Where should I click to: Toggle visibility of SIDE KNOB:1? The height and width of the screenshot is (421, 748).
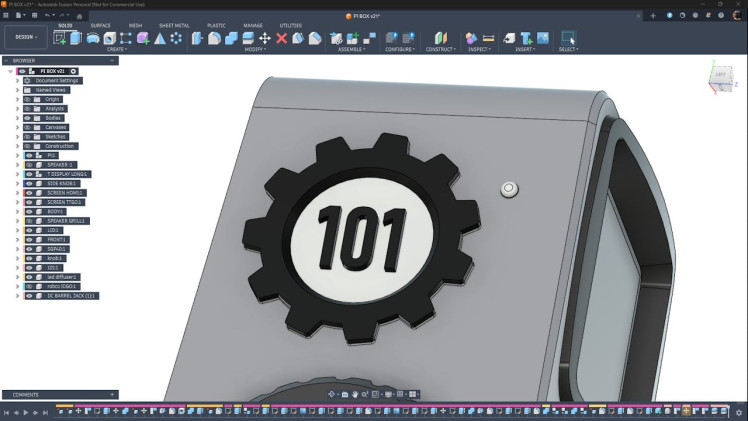(29, 184)
